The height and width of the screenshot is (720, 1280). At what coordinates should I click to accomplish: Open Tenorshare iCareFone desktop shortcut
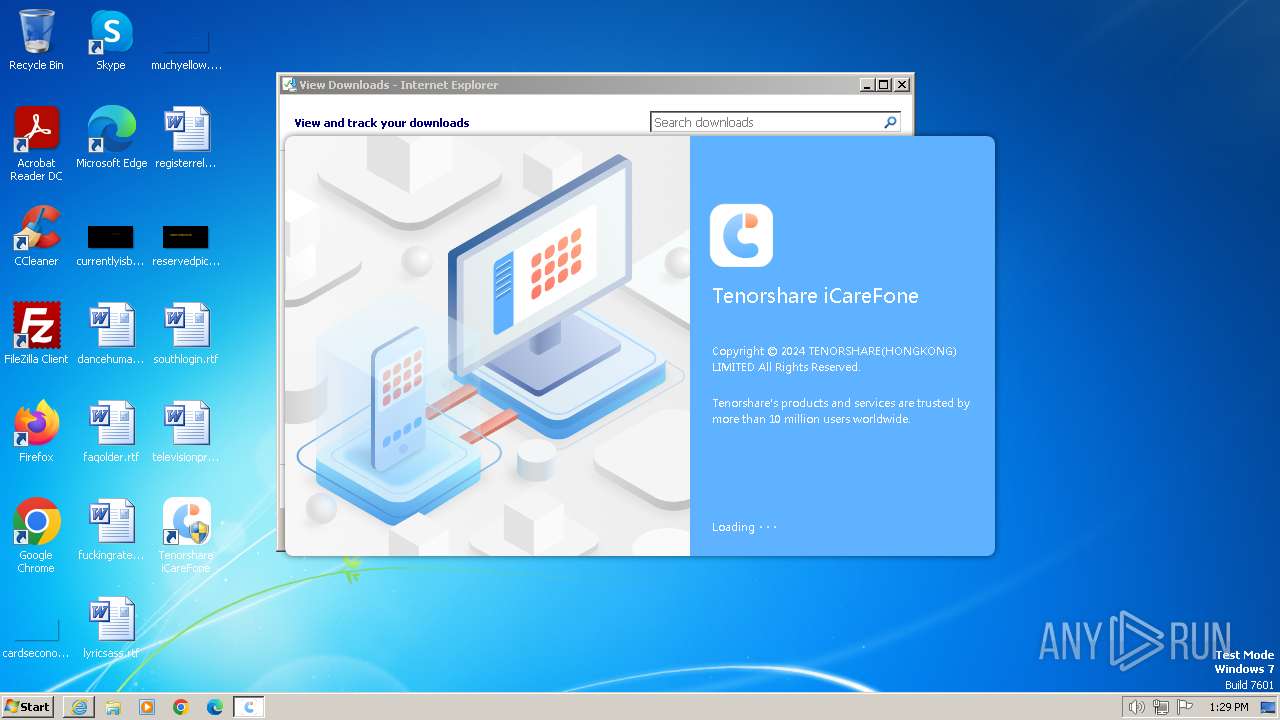coord(186,536)
